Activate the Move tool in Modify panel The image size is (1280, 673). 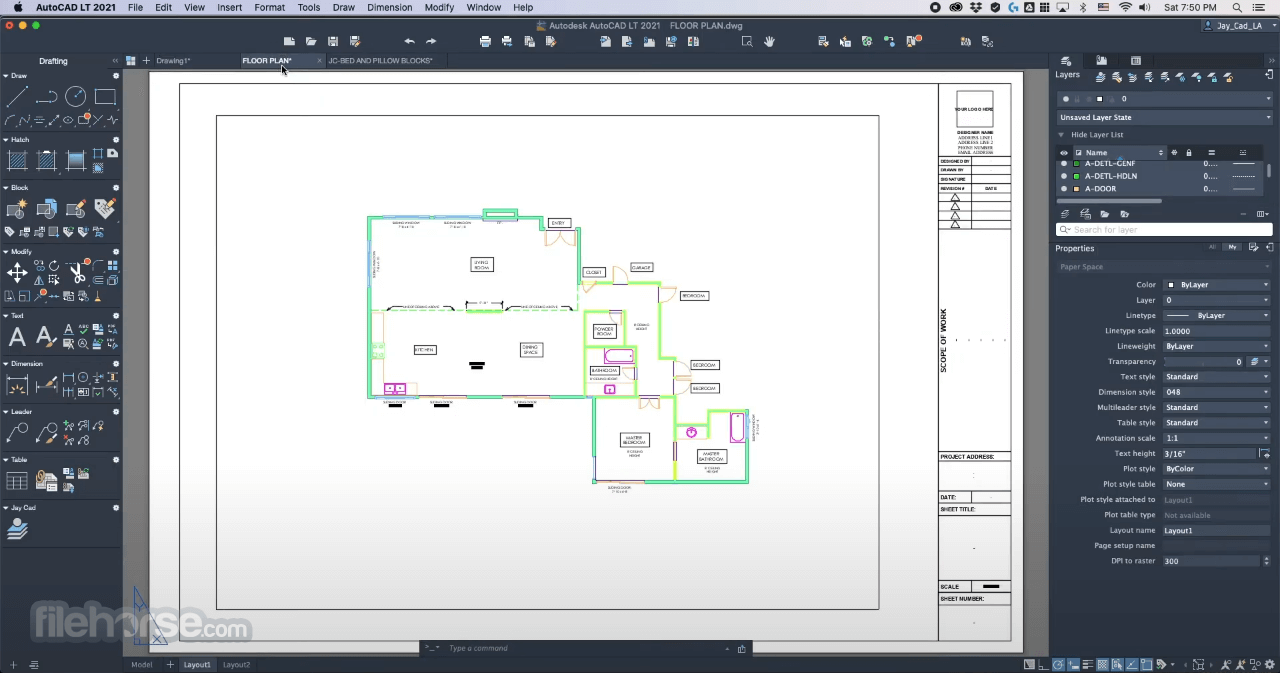point(17,273)
